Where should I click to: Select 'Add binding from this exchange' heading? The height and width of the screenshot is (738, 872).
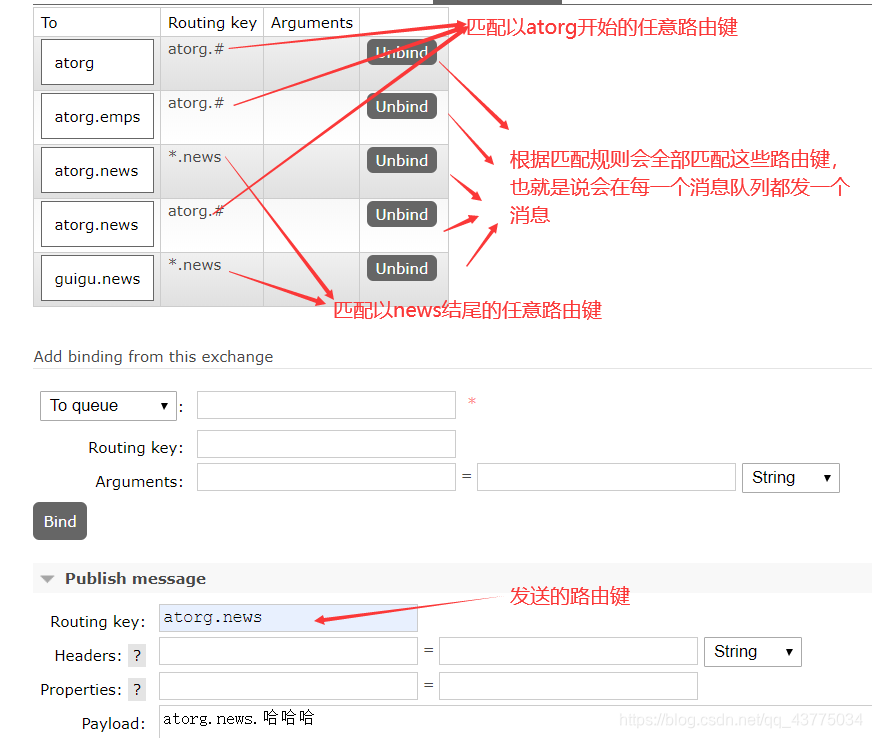153,356
